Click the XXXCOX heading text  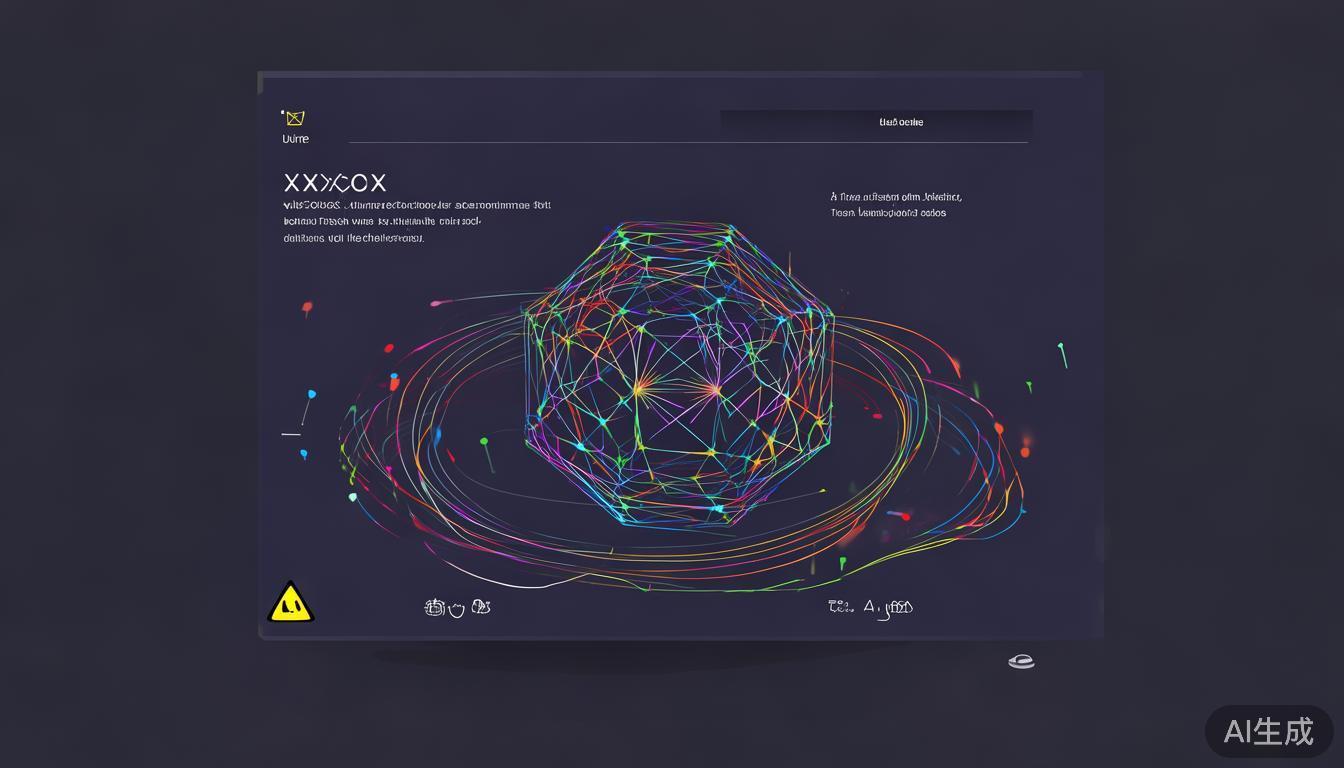click(x=334, y=183)
